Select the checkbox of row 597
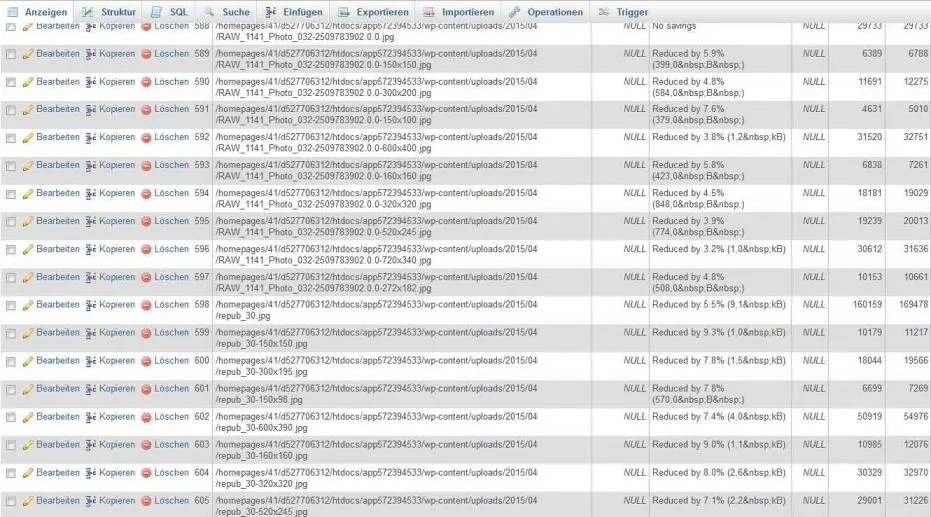The width and height of the screenshot is (931, 517). click(11, 278)
